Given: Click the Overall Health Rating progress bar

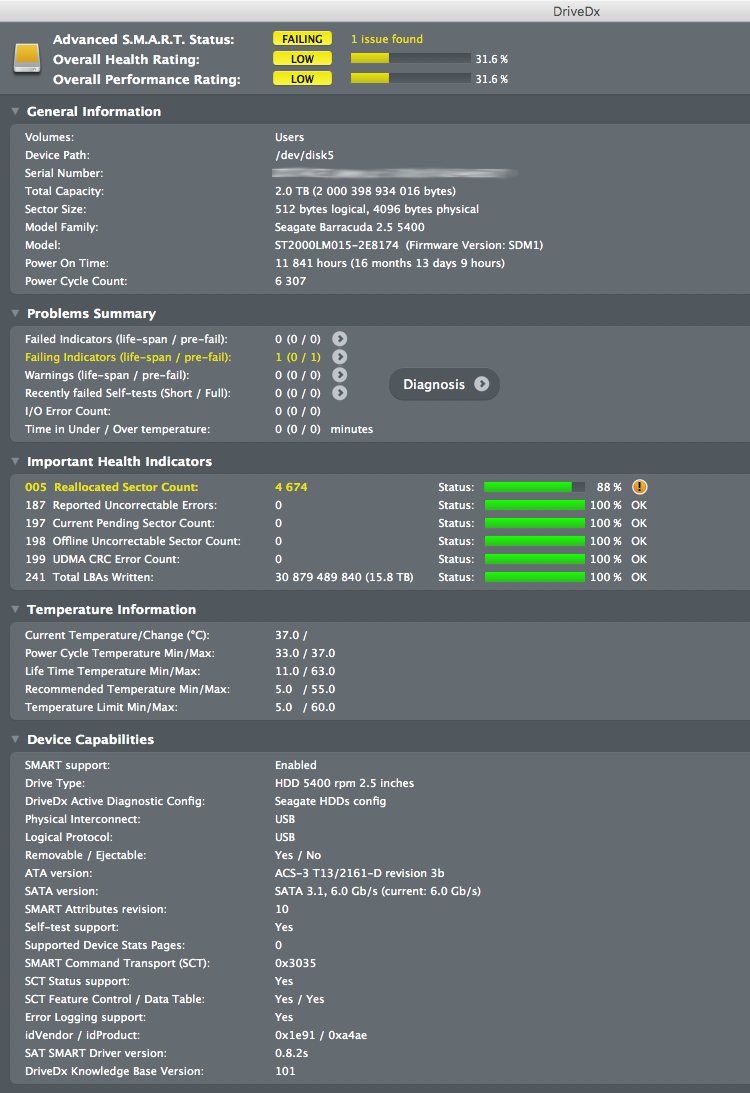Looking at the screenshot, I should point(411,59).
